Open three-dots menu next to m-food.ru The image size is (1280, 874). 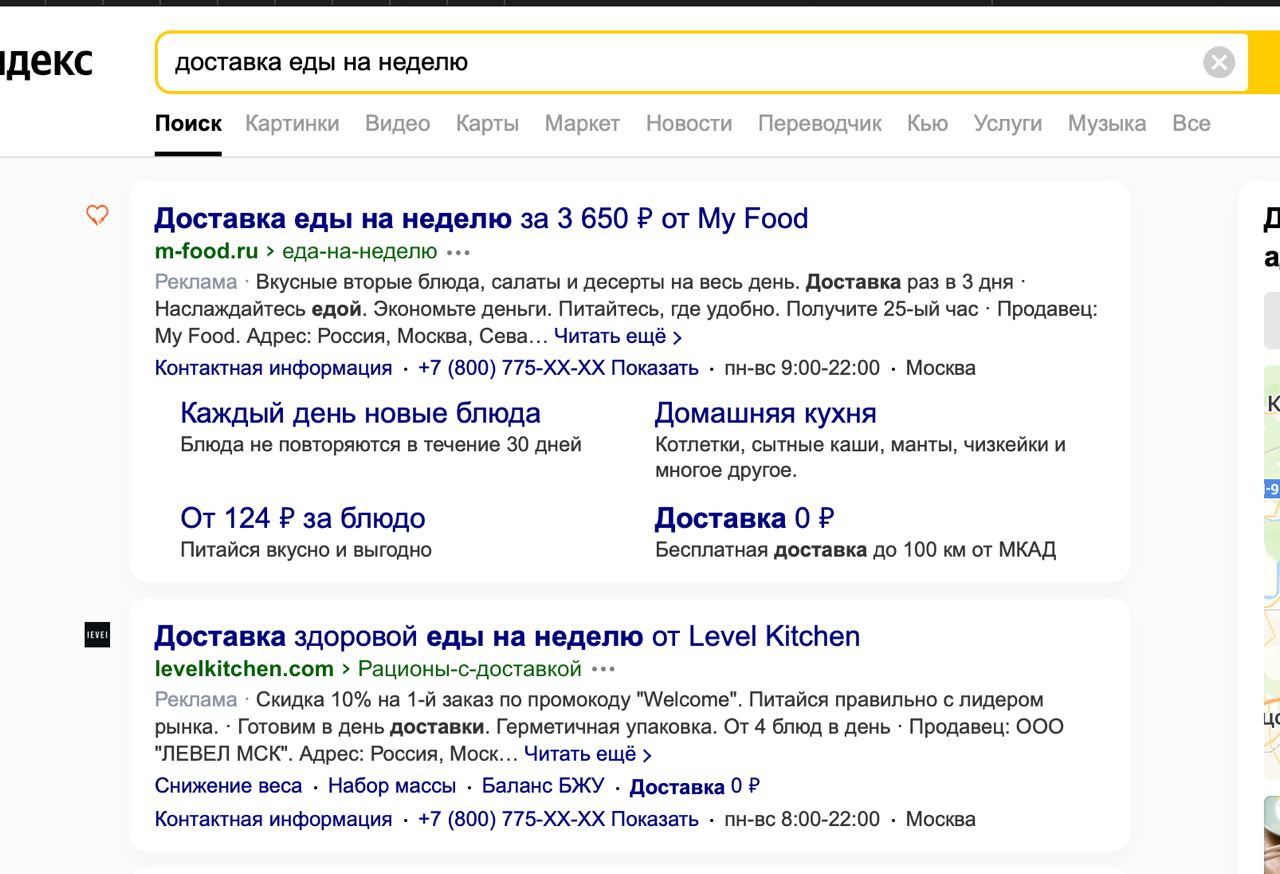pyautogui.click(x=459, y=252)
